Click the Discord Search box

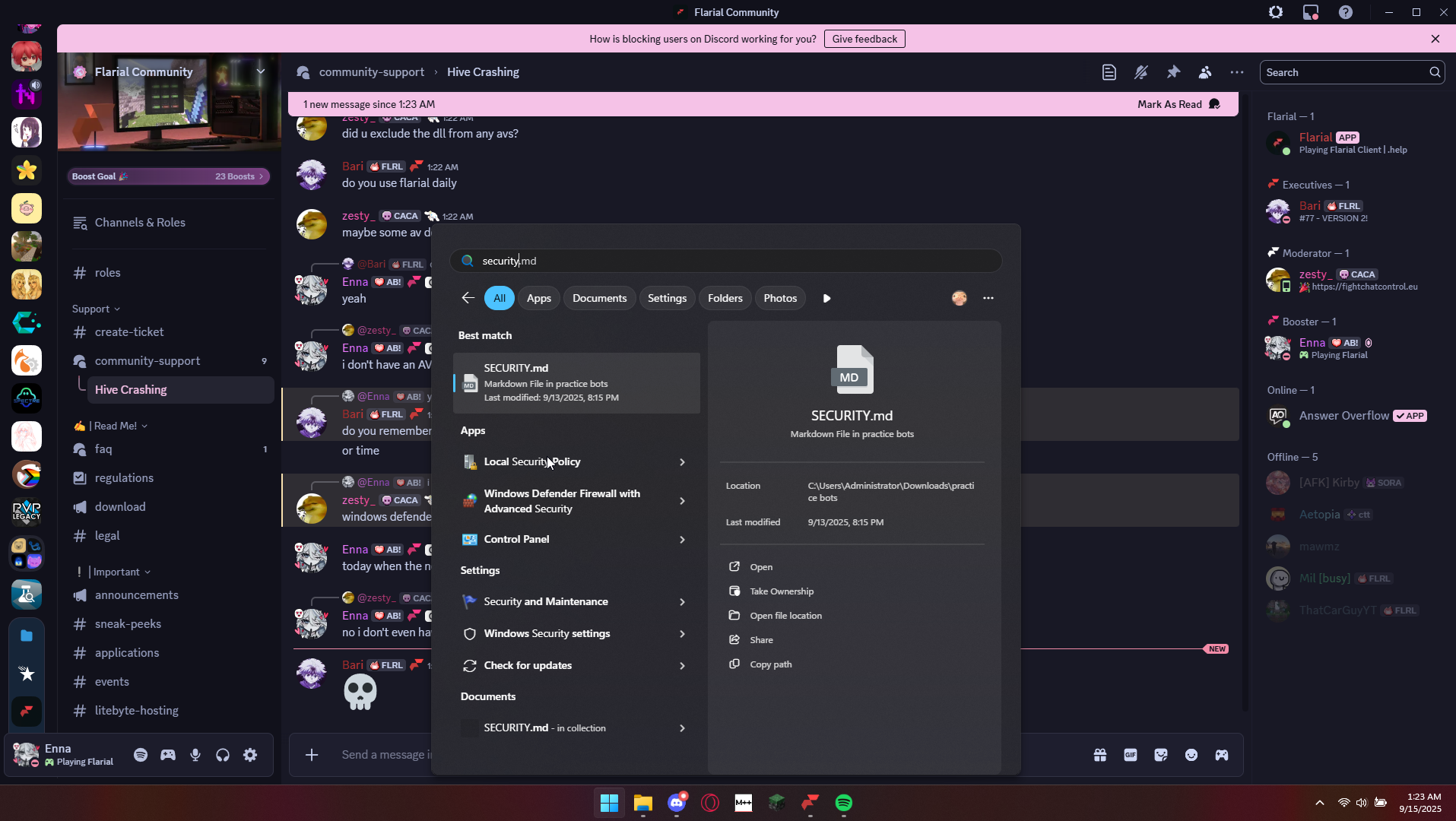(1352, 72)
